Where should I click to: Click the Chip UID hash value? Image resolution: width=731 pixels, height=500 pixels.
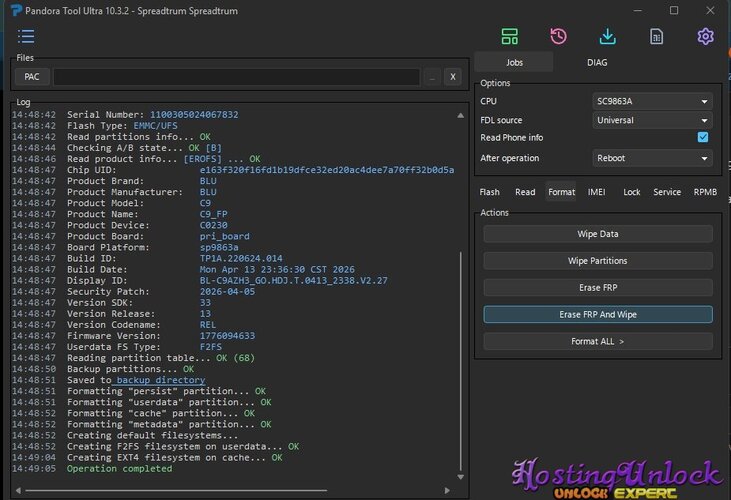click(327, 170)
